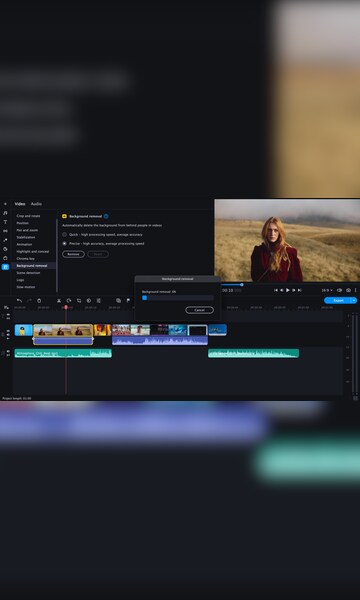The height and width of the screenshot is (600, 360).
Task: Click the snapshot camera icon under preview
Action: [348, 290]
